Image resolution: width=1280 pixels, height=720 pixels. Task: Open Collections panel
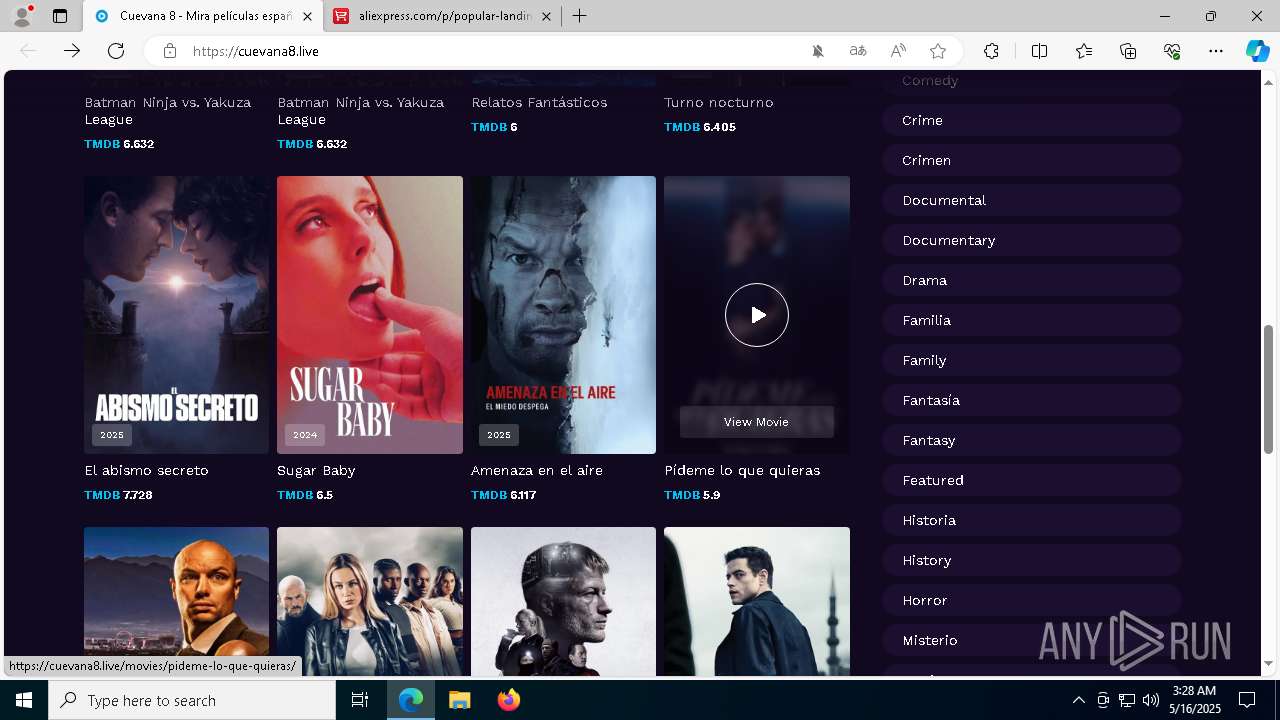tap(1128, 51)
